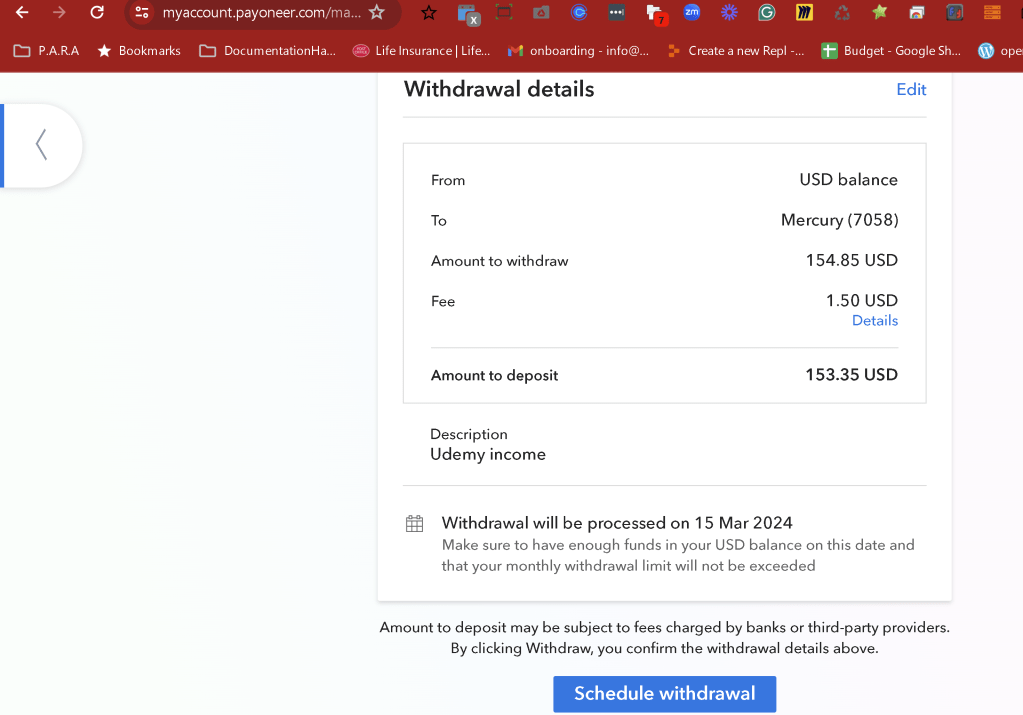Viewport: 1023px width, 715px height.
Task: Bookmark this page with the address bar star
Action: 376,12
